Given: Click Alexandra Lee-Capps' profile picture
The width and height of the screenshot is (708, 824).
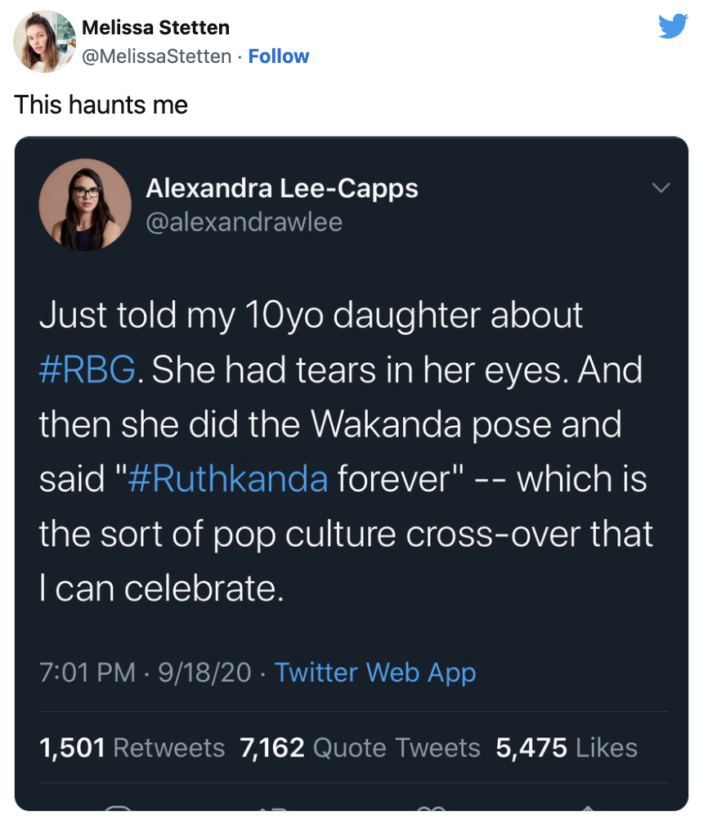Looking at the screenshot, I should [85, 203].
